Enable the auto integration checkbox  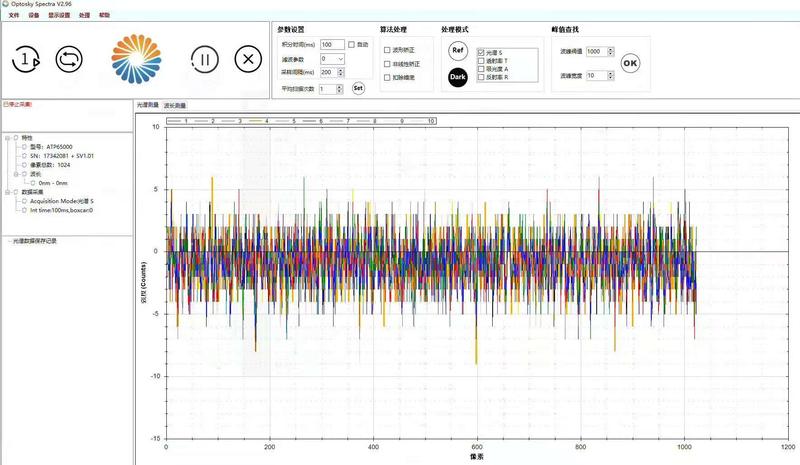(351, 45)
